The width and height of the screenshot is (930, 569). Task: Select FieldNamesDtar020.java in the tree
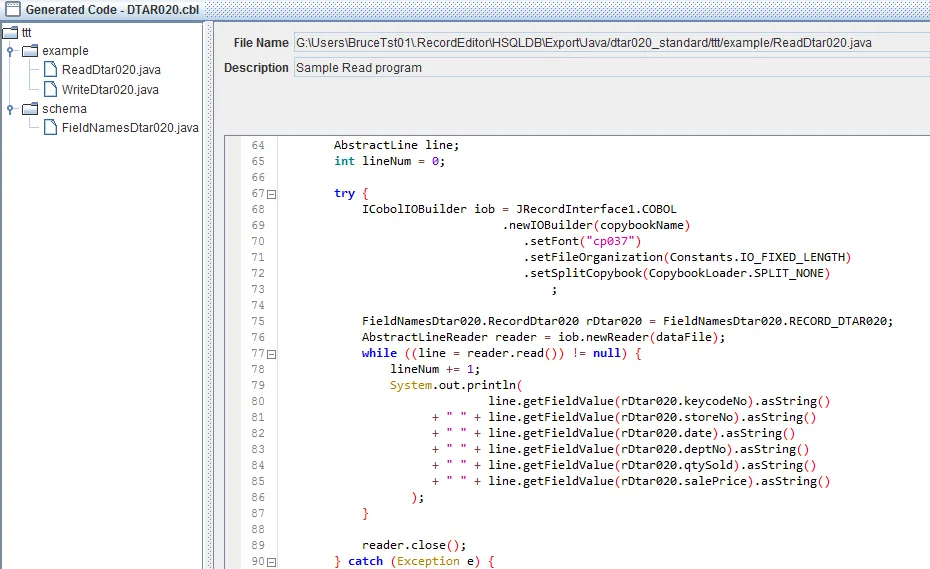130,128
